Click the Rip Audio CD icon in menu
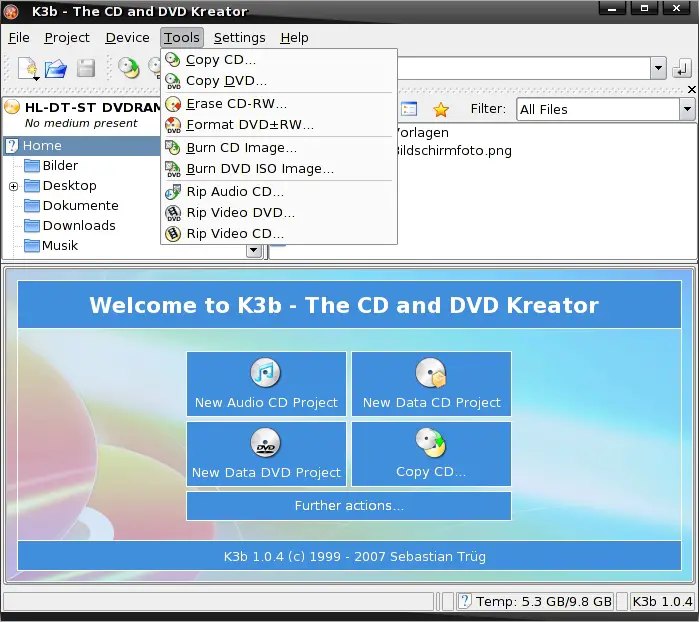Image resolution: width=699 pixels, height=622 pixels. point(173,192)
